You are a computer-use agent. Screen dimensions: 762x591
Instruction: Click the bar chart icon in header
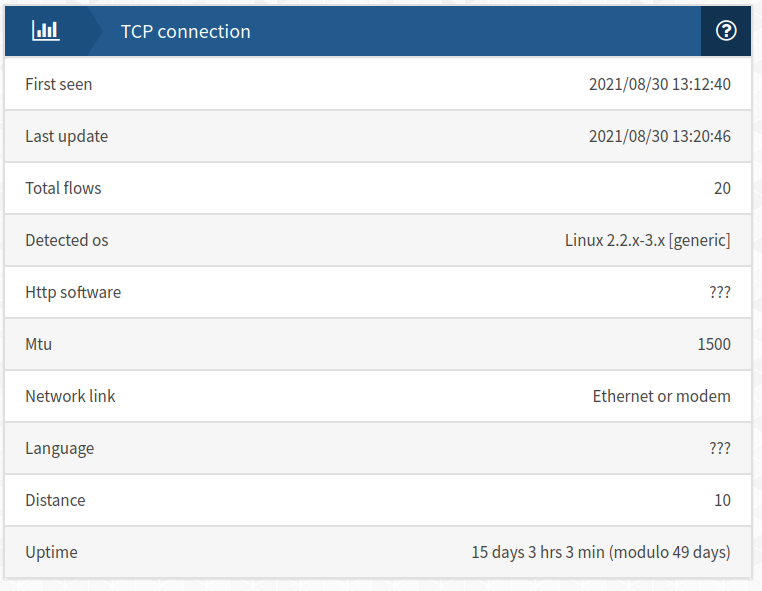(46, 31)
